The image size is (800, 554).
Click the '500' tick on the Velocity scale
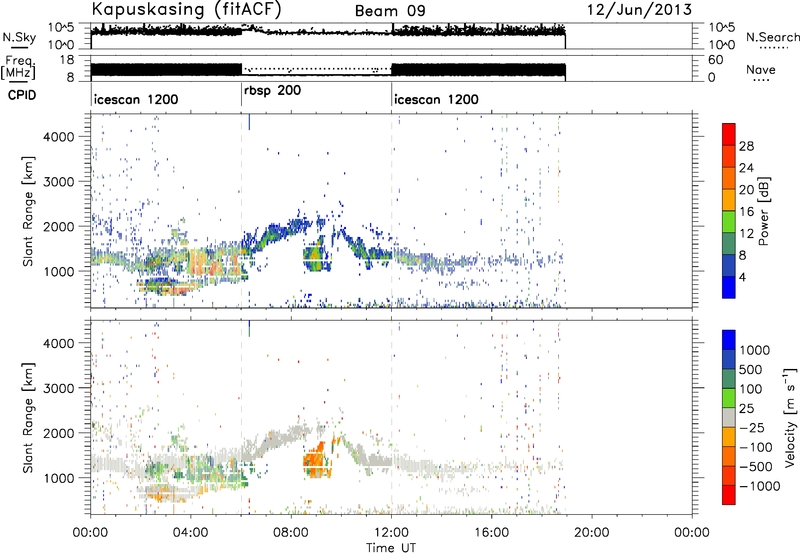[x=751, y=370]
